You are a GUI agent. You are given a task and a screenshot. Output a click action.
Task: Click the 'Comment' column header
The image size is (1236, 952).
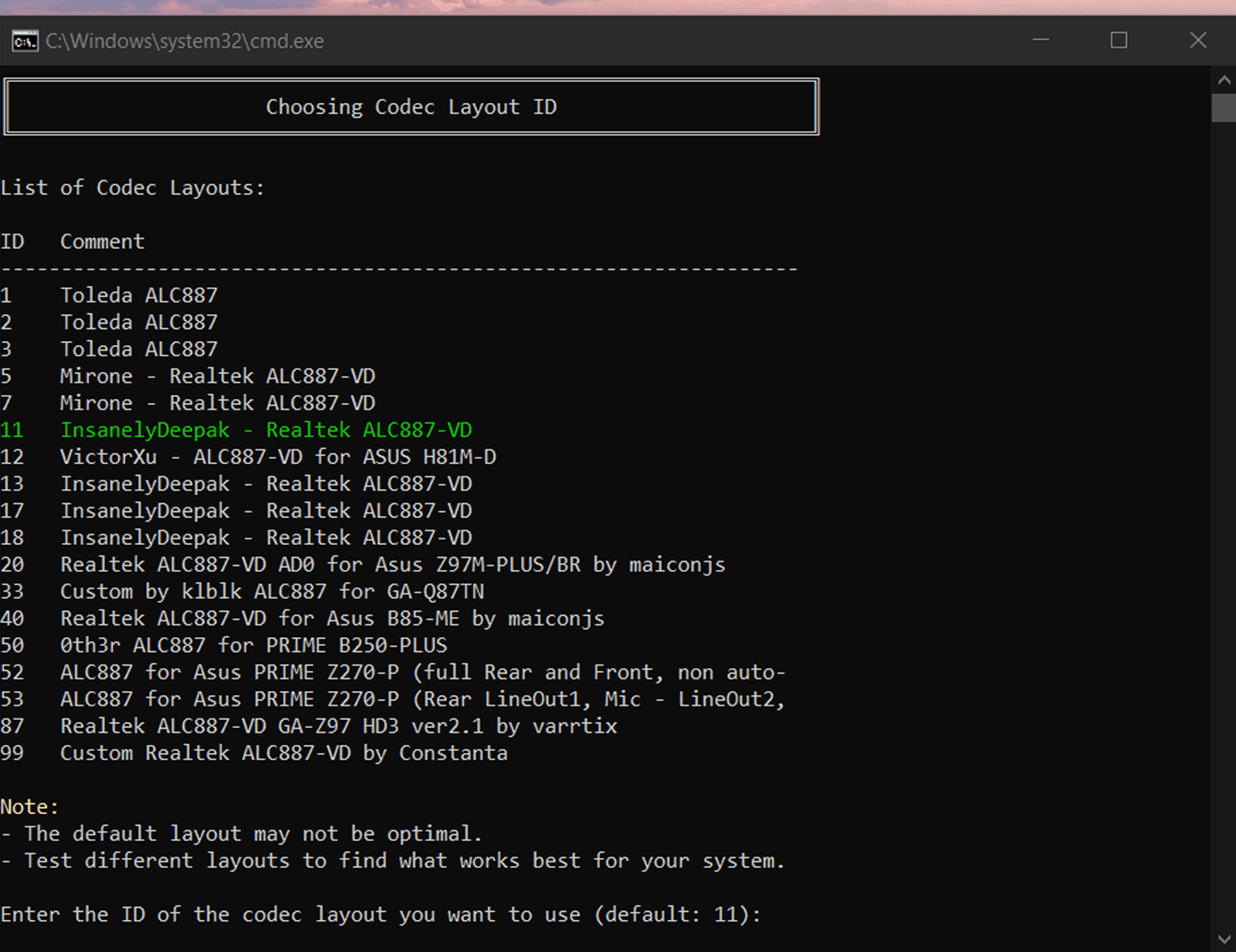click(102, 242)
